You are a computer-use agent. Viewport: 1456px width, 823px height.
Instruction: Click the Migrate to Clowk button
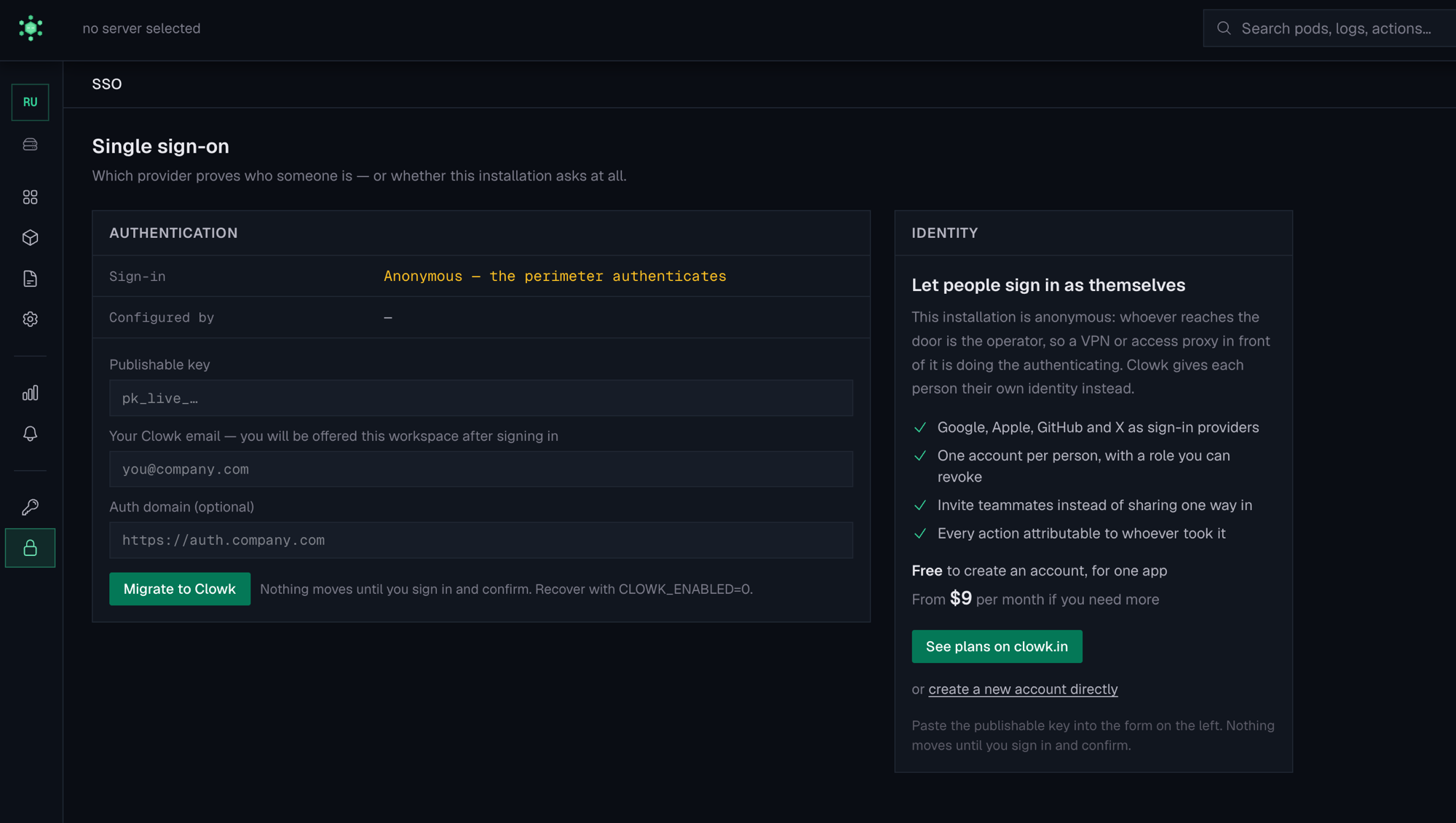(180, 589)
